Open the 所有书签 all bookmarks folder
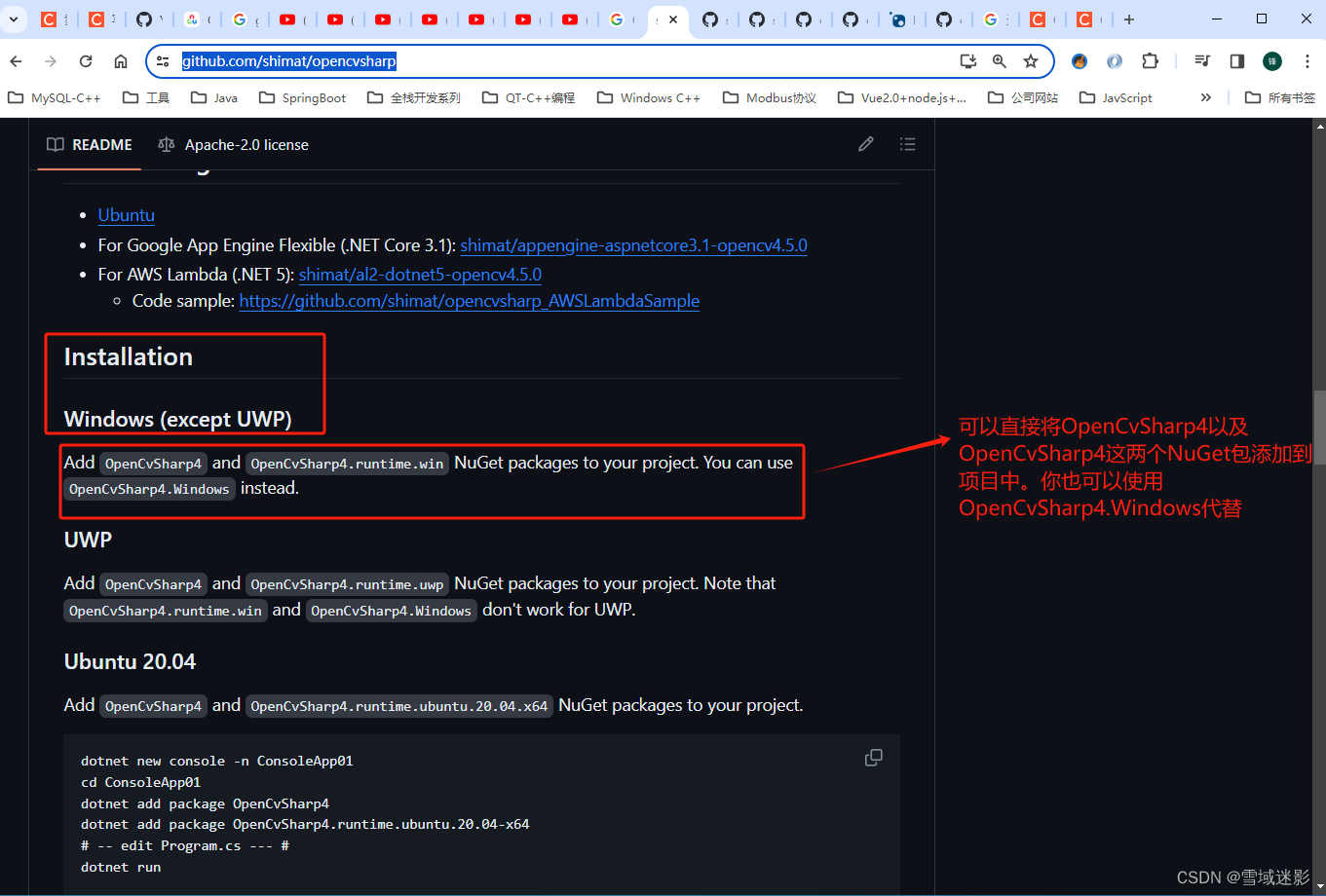 click(1280, 97)
